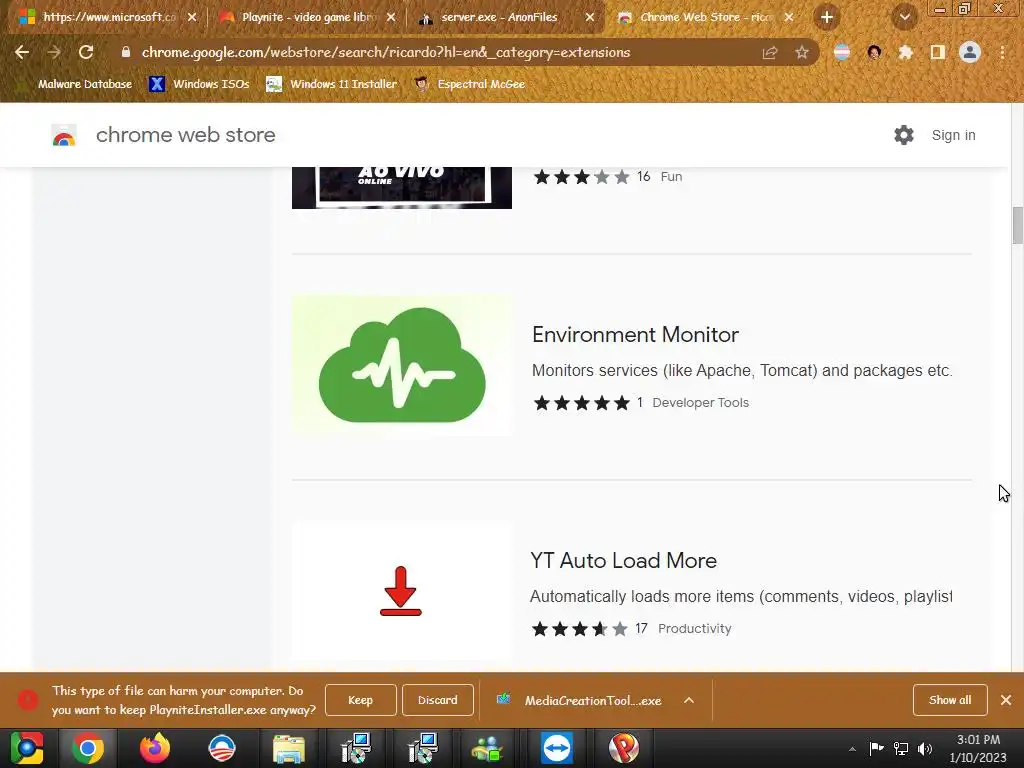Viewport: 1024px width, 768px height.
Task: Click the Chrome taskbar icon
Action: (x=88, y=748)
